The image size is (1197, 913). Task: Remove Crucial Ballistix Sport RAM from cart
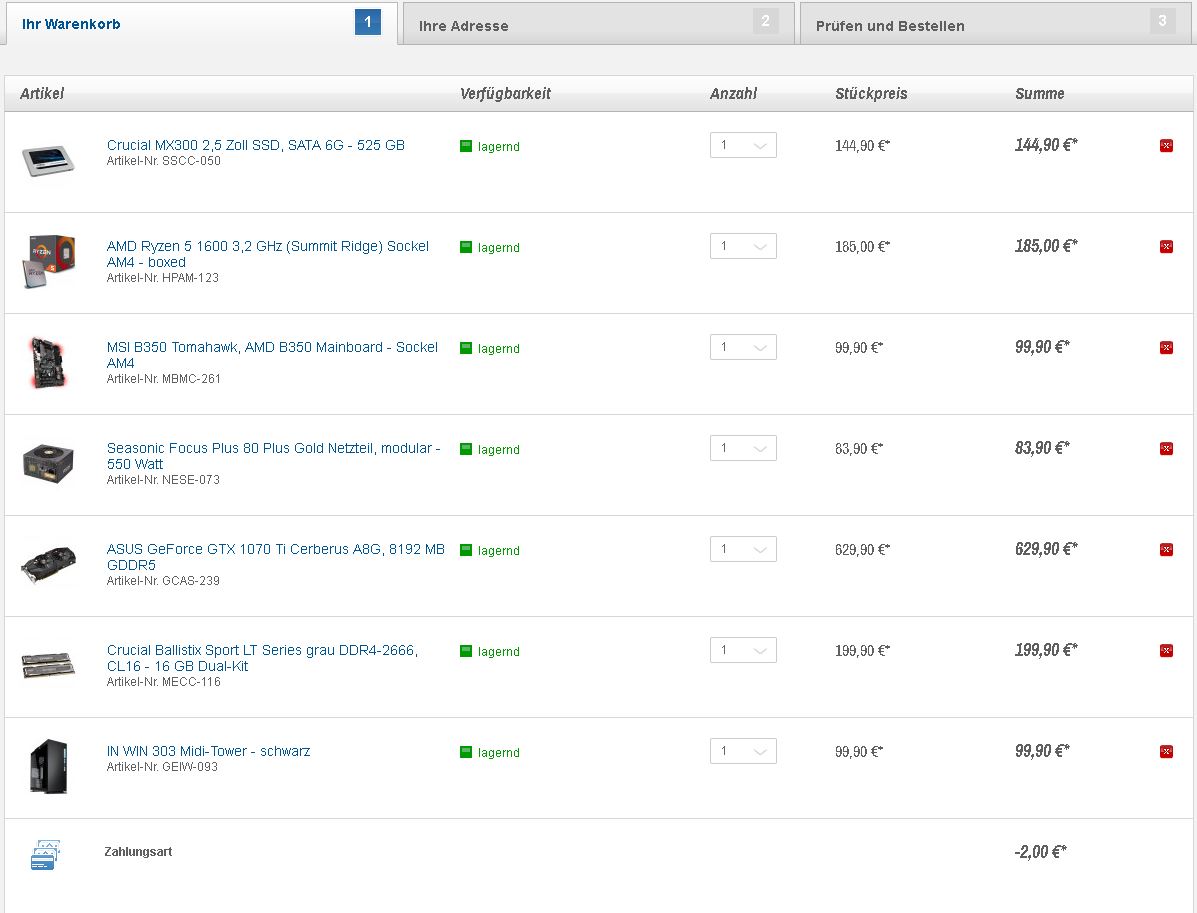[1166, 650]
